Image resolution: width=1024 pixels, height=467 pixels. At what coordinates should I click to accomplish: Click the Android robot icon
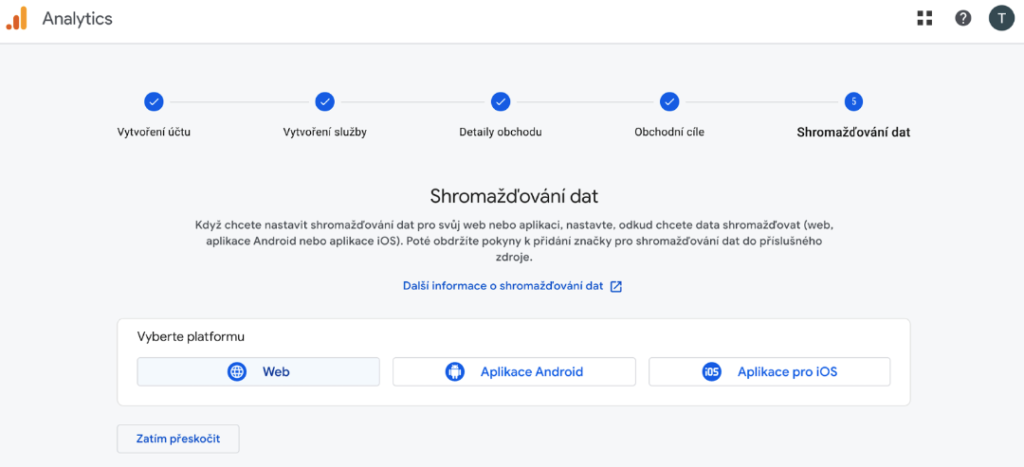pos(455,372)
